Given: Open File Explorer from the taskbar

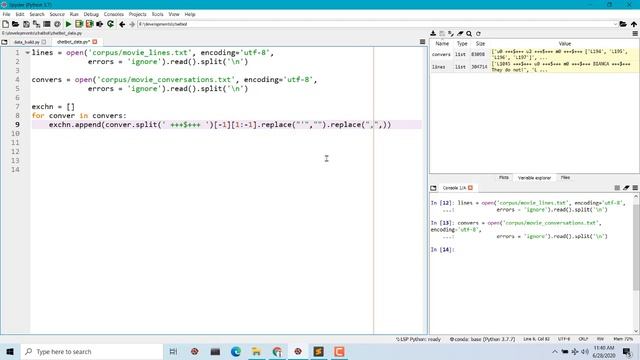Looking at the screenshot, I should pos(256,351).
